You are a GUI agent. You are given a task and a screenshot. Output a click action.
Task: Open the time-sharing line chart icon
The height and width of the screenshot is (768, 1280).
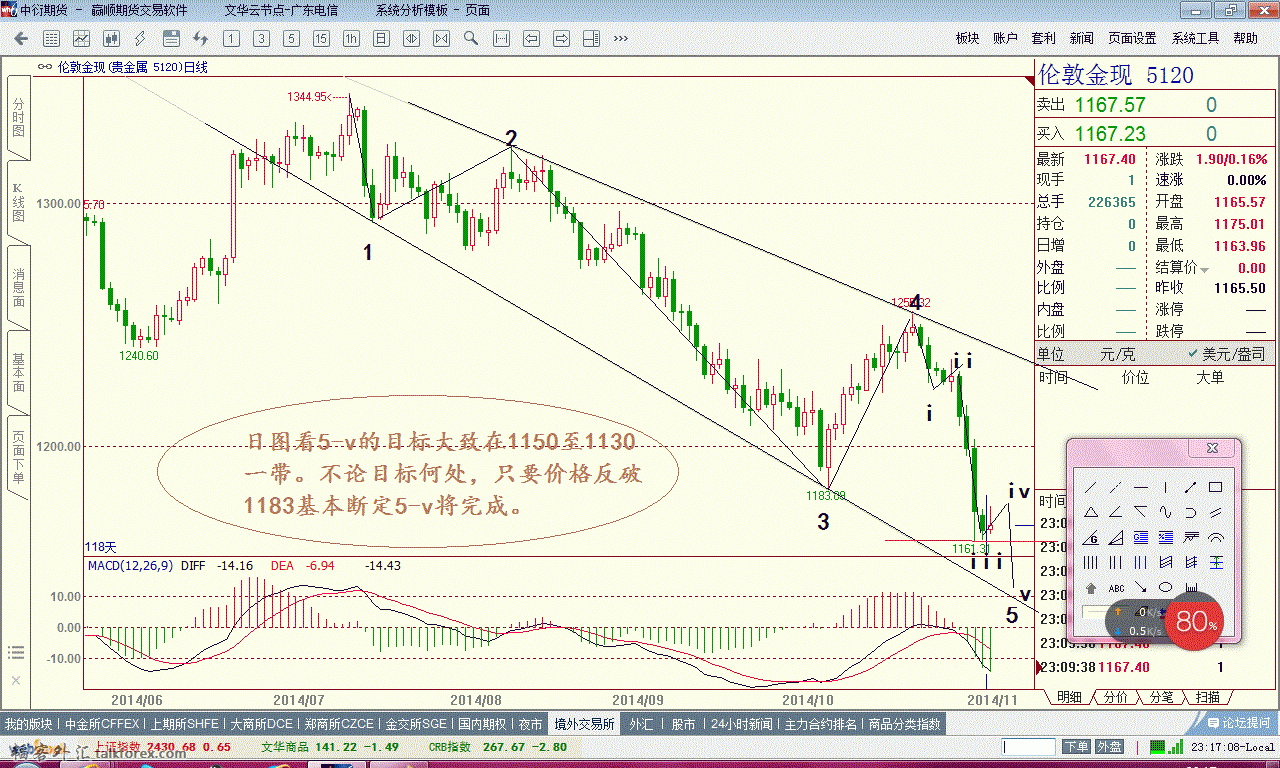(x=81, y=38)
